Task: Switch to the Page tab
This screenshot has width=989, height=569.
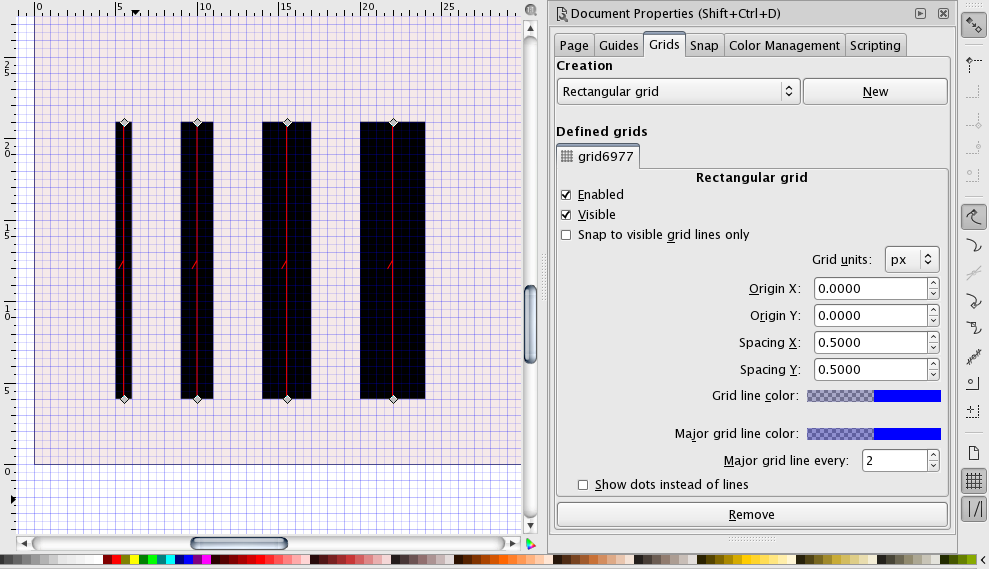Action: (574, 45)
